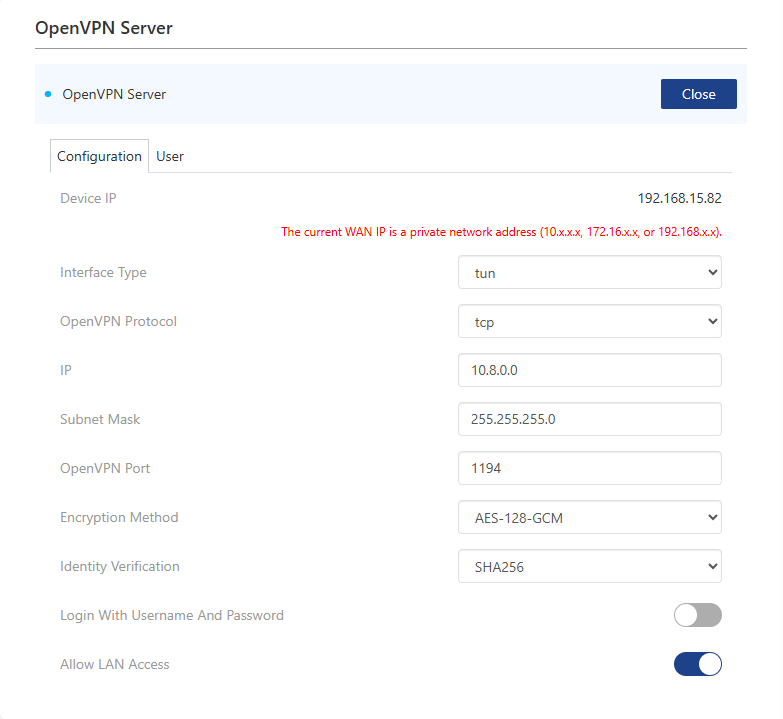The height and width of the screenshot is (719, 783).
Task: Expand the Encryption Method dropdown
Action: (x=590, y=517)
